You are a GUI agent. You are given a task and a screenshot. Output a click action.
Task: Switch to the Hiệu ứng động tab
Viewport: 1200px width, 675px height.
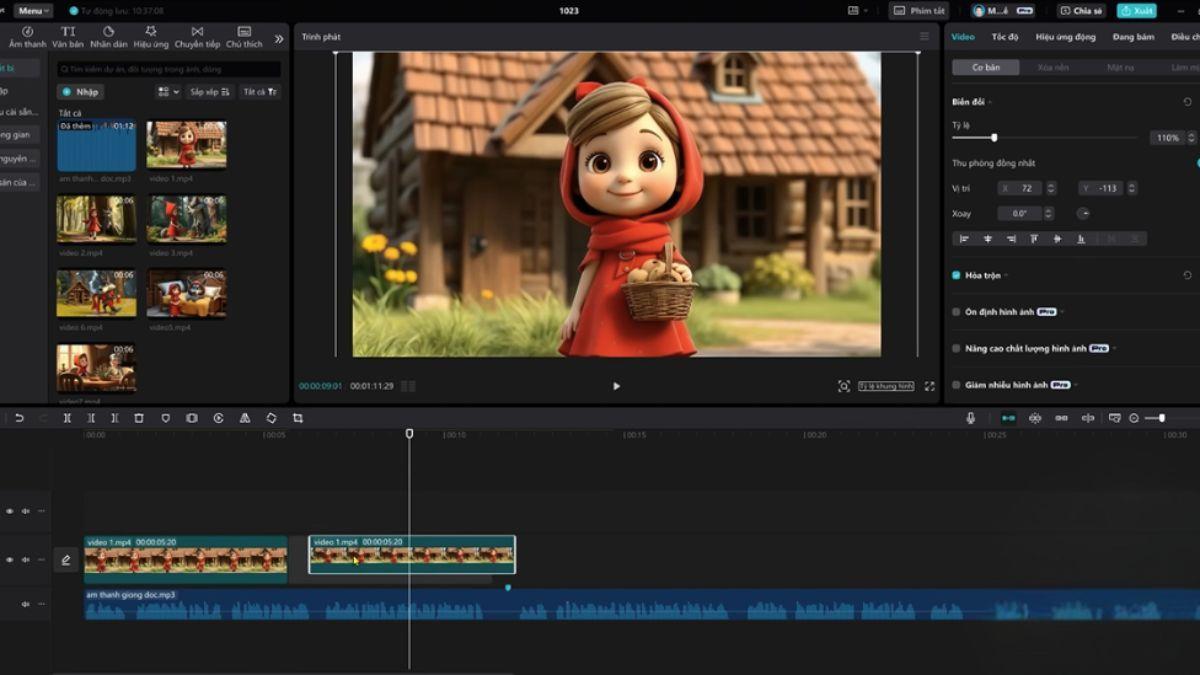pyautogui.click(x=1066, y=37)
